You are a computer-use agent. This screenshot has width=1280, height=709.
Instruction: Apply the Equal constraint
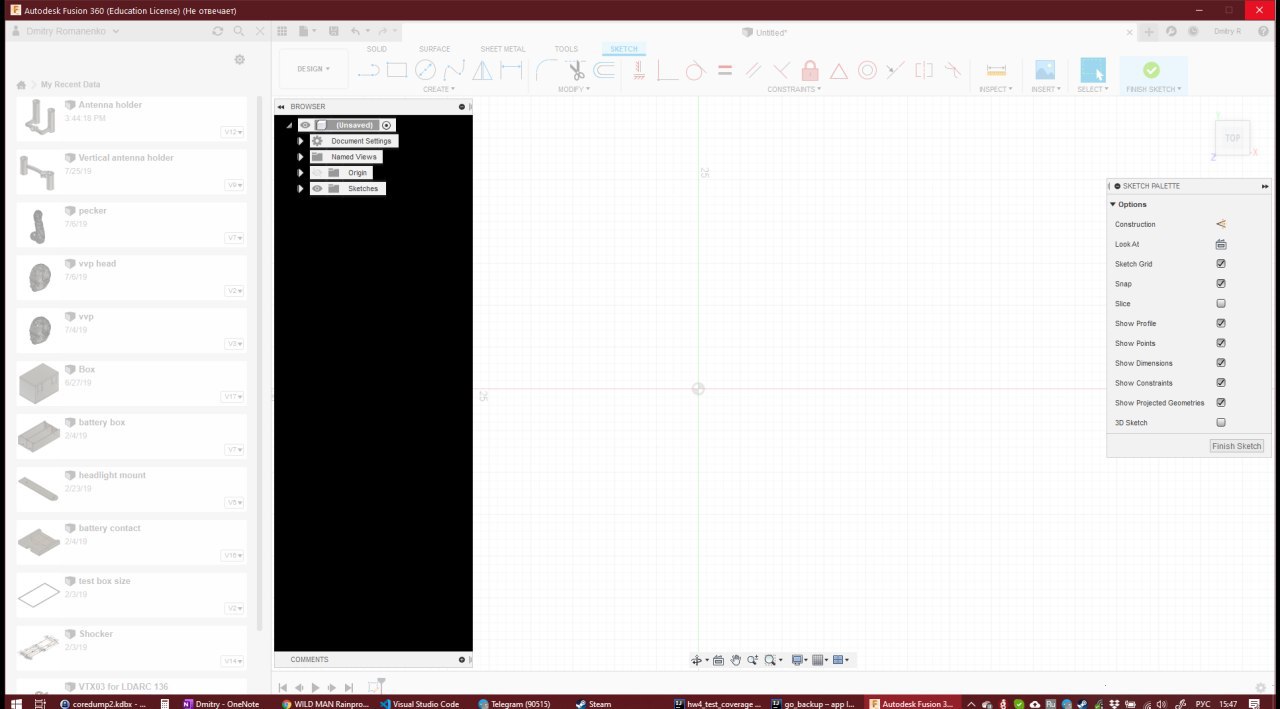(725, 70)
